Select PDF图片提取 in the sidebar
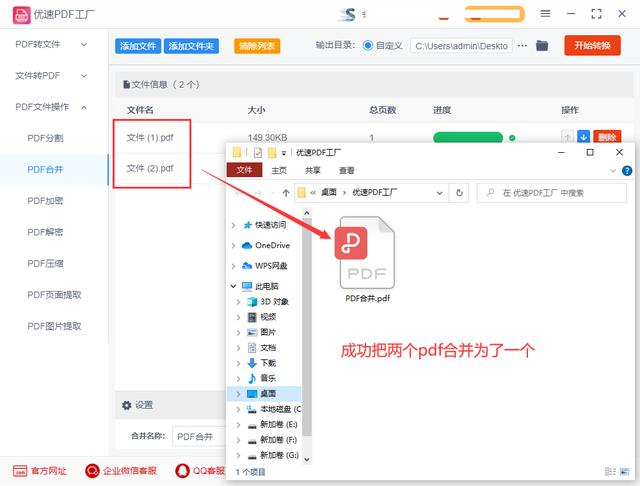This screenshot has width=640, height=486. tap(54, 326)
